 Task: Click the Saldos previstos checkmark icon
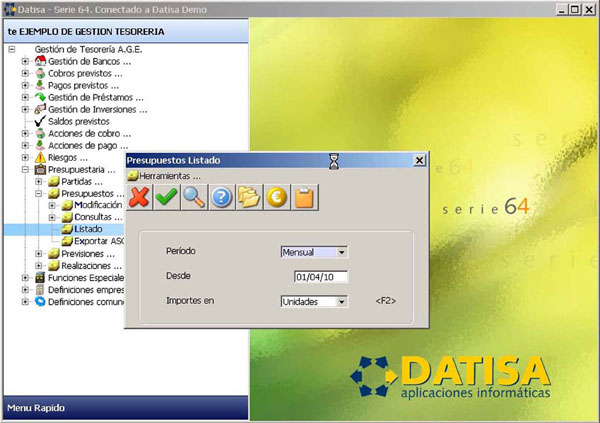[x=40, y=121]
